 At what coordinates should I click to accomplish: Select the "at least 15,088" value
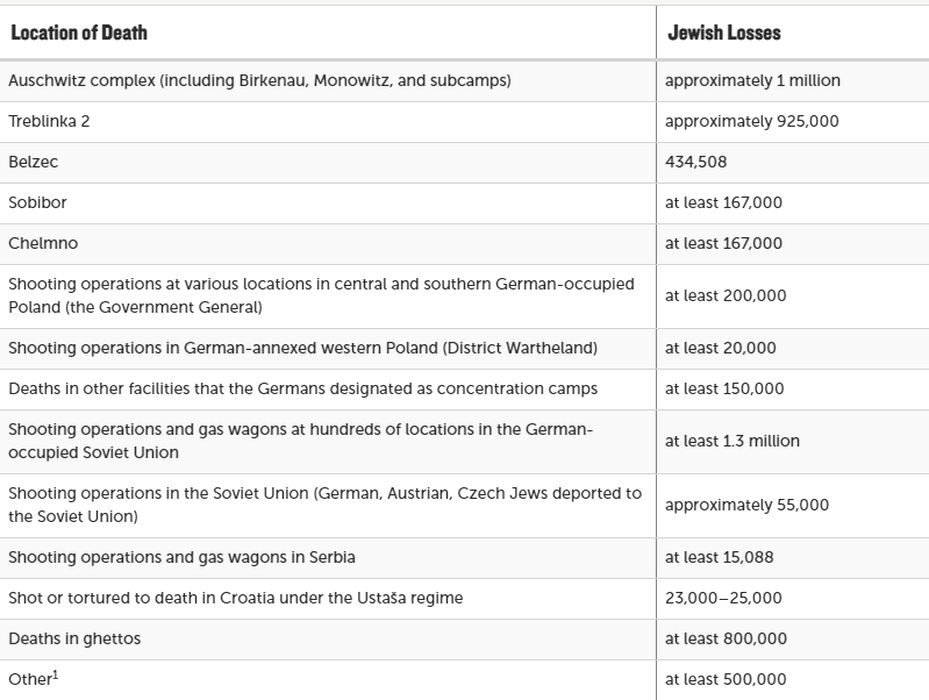(x=719, y=557)
